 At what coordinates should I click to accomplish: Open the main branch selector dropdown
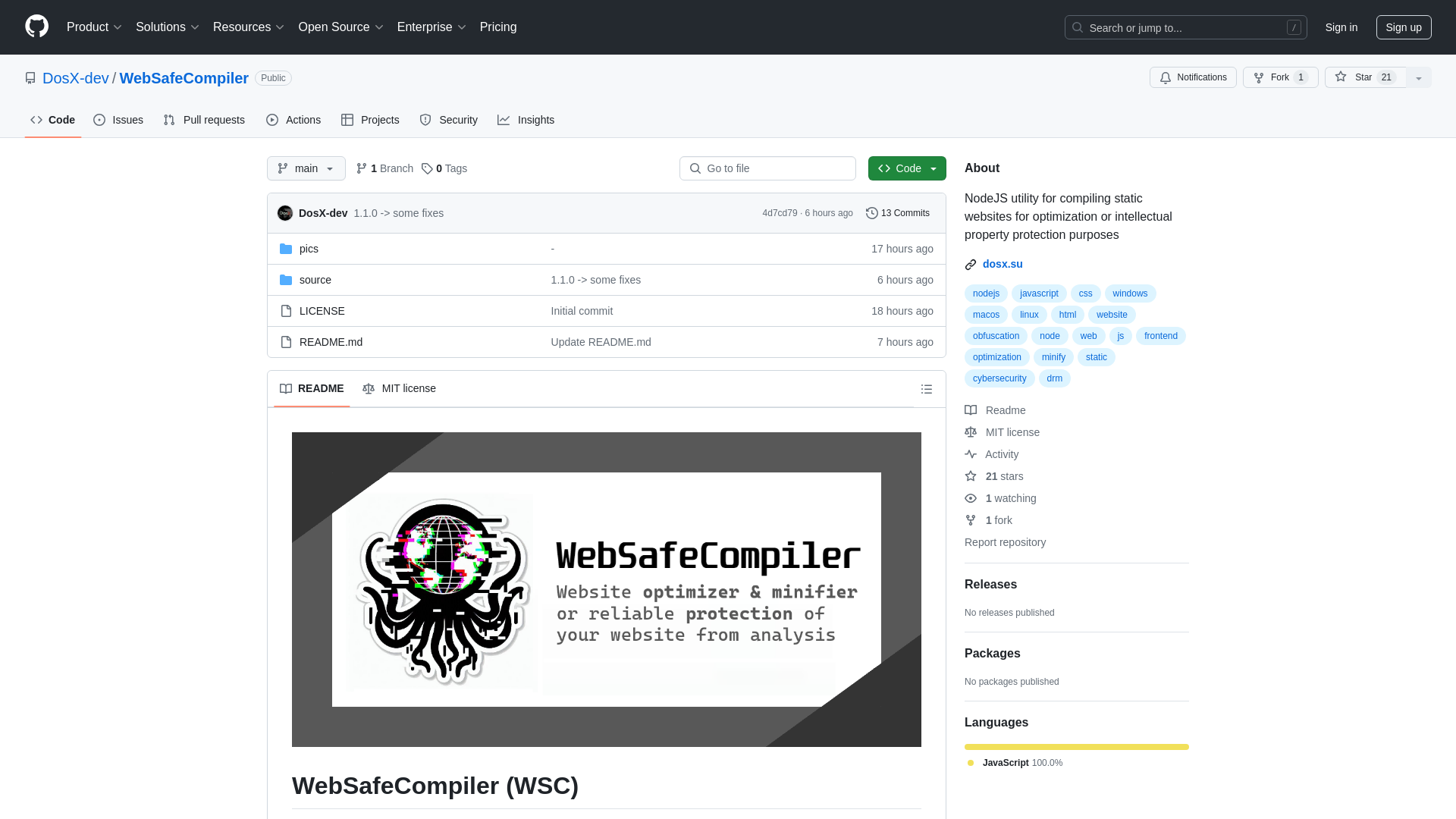[306, 168]
